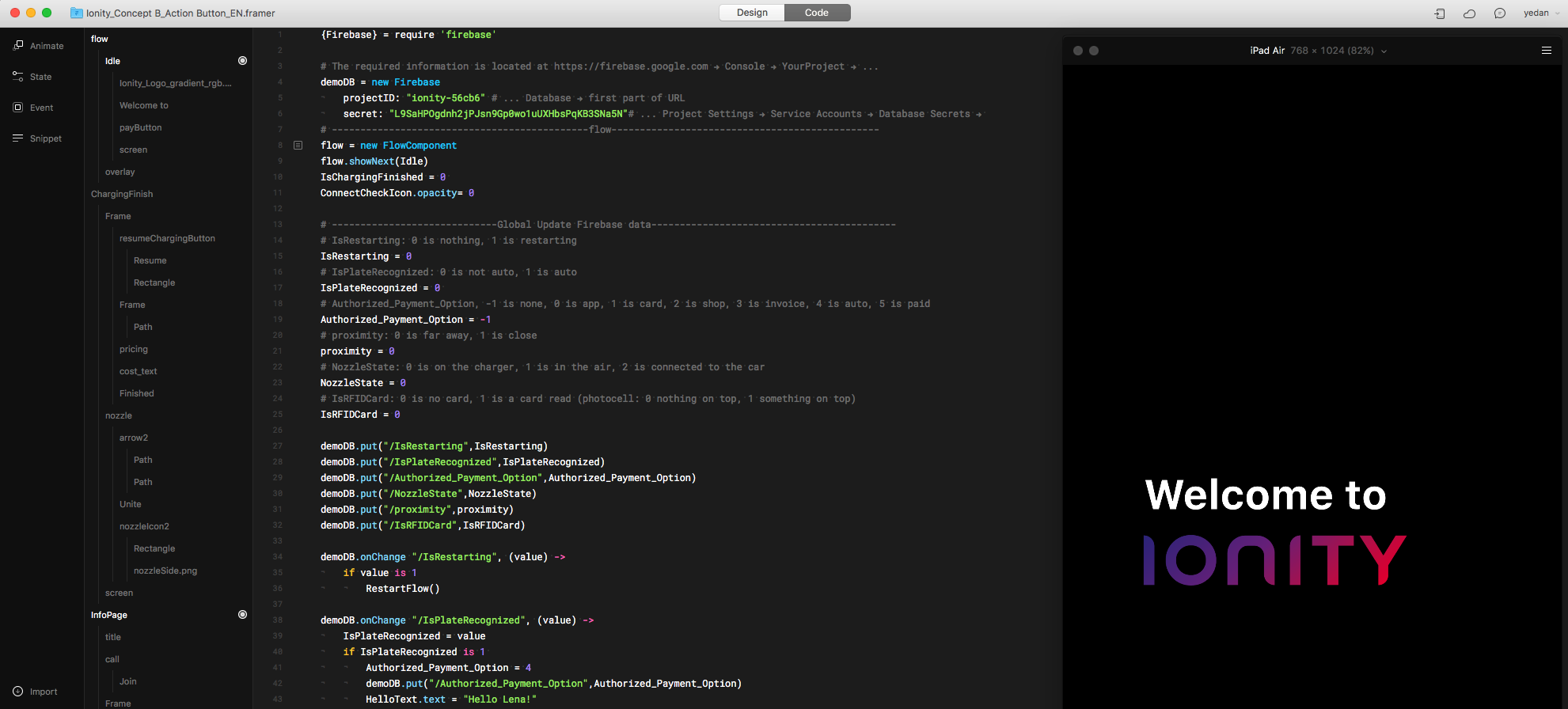Screen dimensions: 1568x709
Task: Select the ChargingFinish layer
Action: 122,194
